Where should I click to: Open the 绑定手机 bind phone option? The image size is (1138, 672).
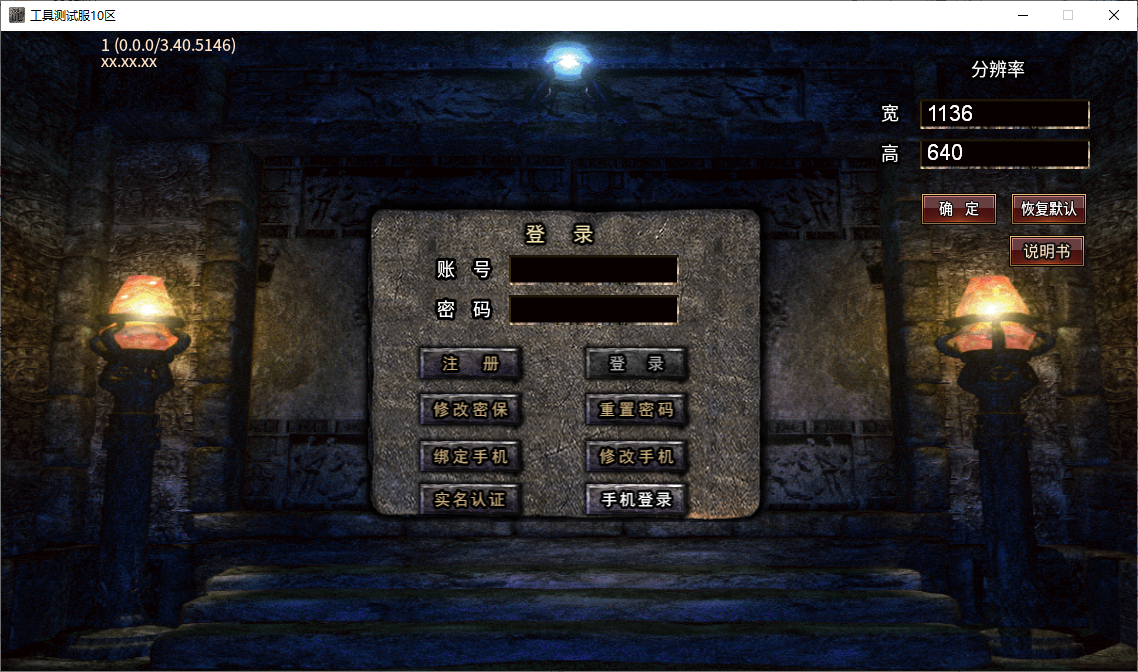coord(470,456)
